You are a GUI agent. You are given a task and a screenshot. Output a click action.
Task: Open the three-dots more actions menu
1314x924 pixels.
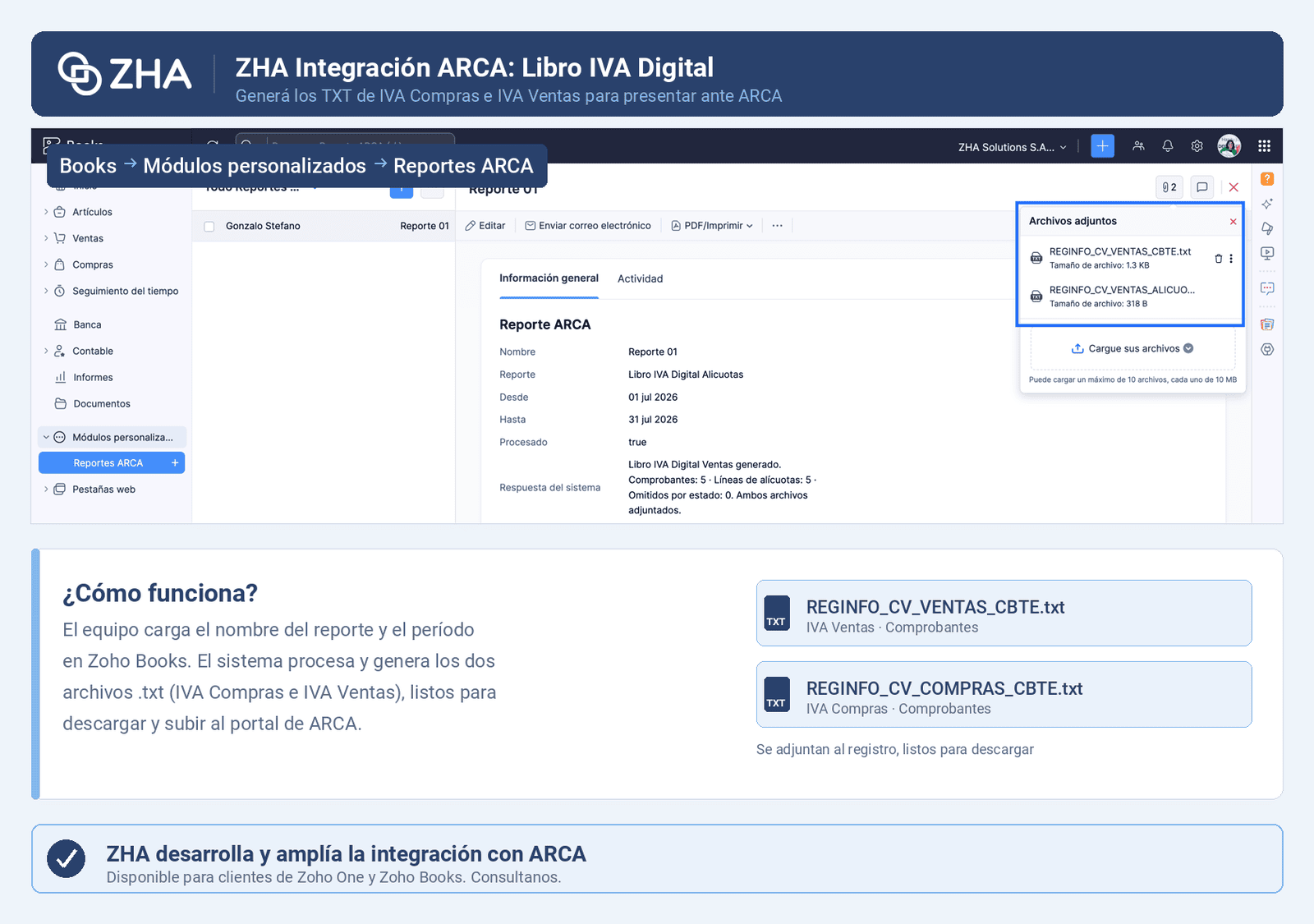[777, 226]
